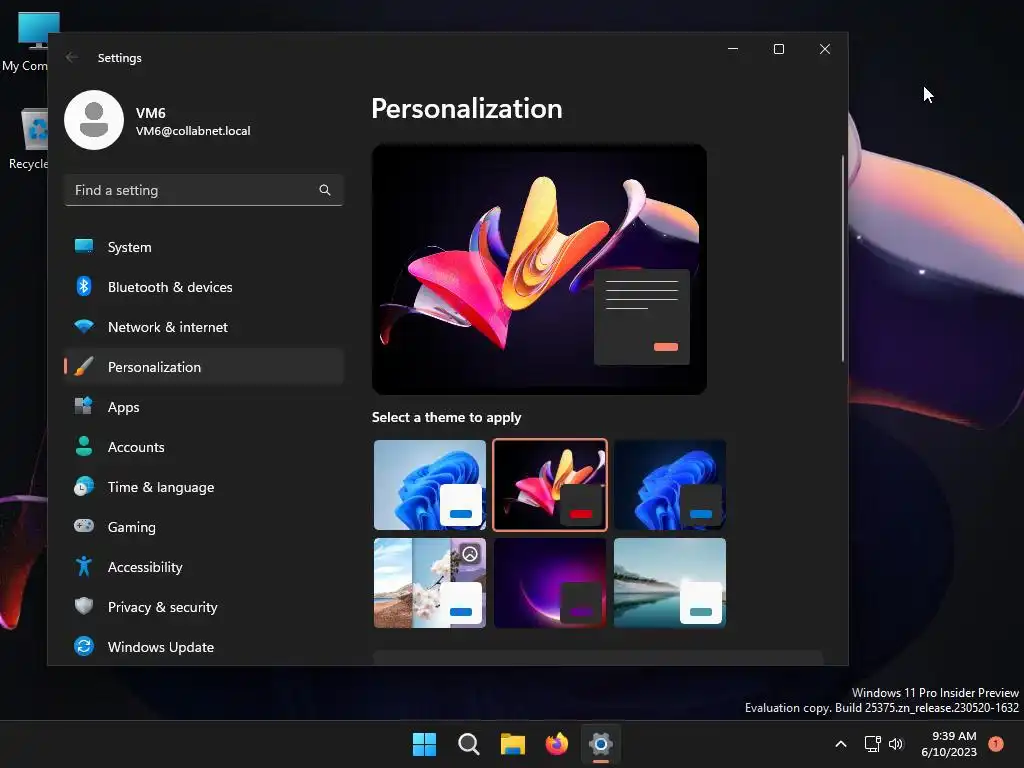Click the back arrow in Settings
The height and width of the screenshot is (768, 1024).
72,57
